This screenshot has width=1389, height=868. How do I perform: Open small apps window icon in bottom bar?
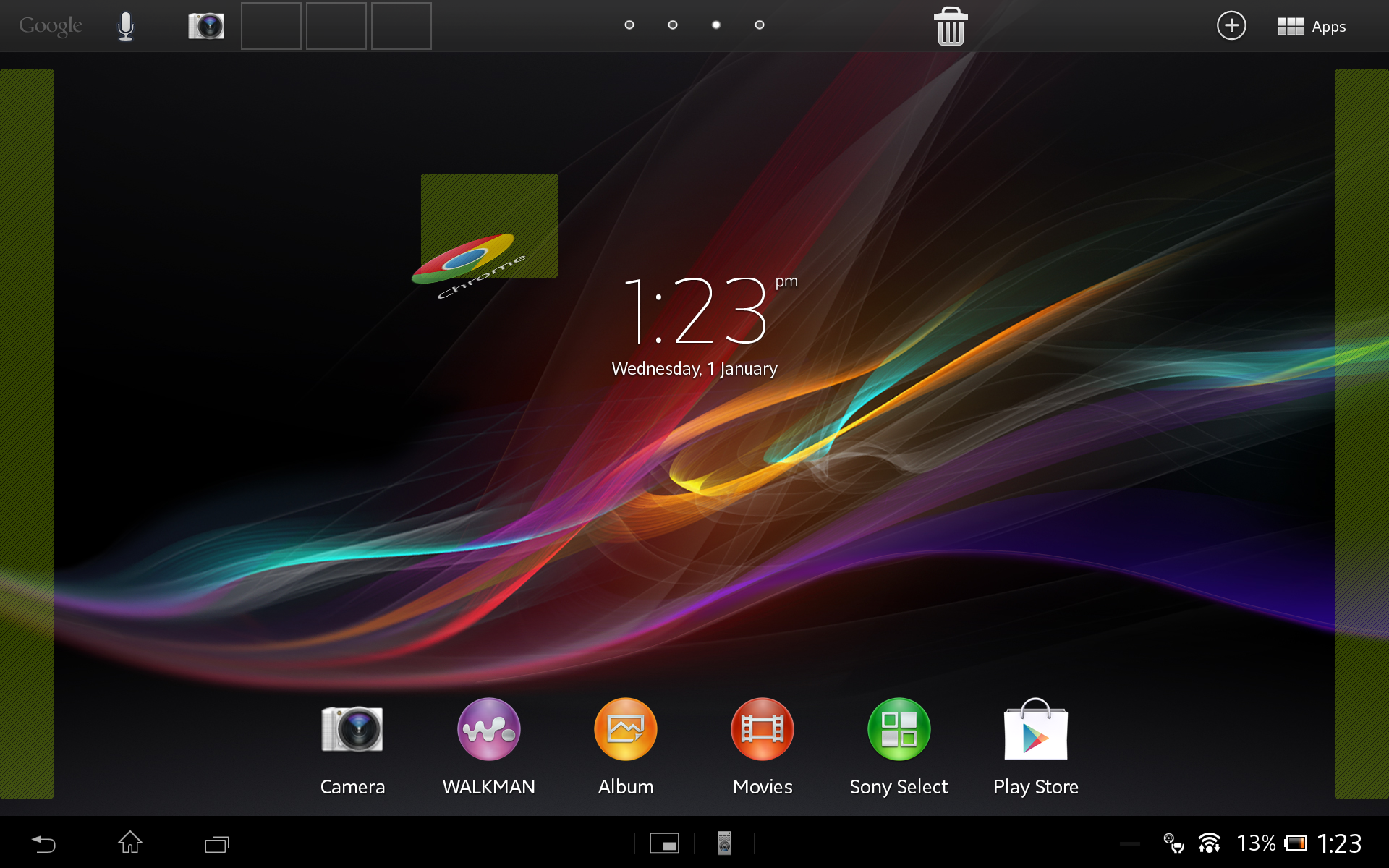(664, 843)
